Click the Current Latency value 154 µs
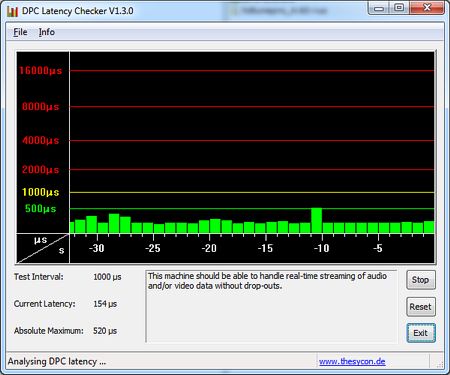This screenshot has width=450, height=375. [x=105, y=304]
